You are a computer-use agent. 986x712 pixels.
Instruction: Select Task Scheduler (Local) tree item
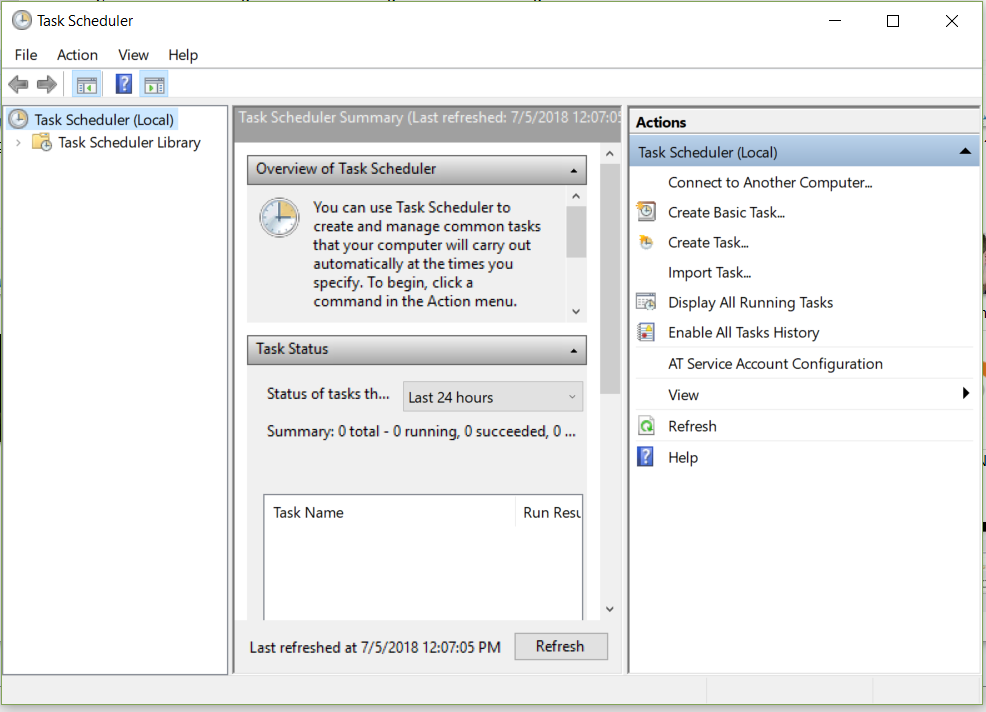[x=104, y=120]
